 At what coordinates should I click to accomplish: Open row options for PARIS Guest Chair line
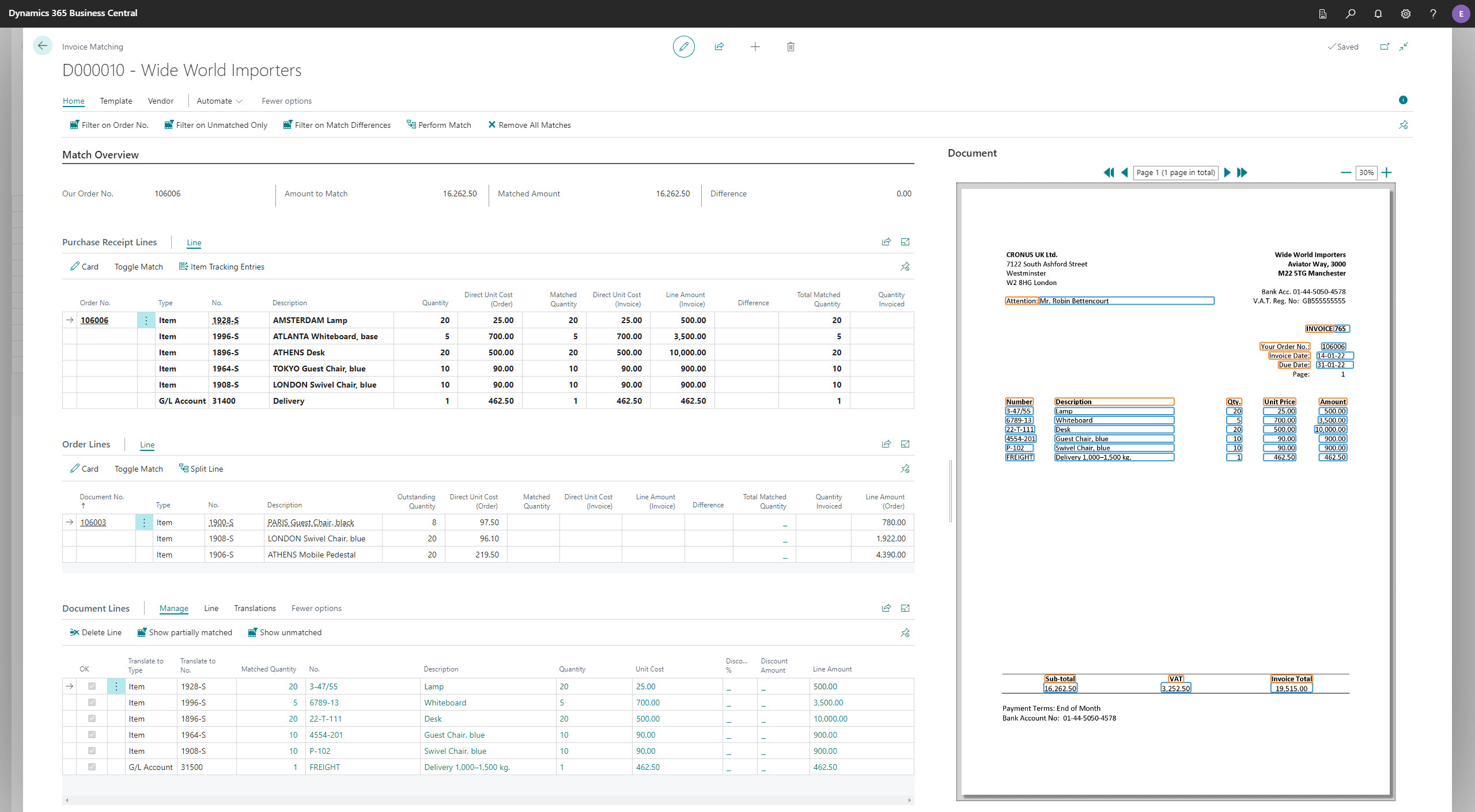coord(144,522)
